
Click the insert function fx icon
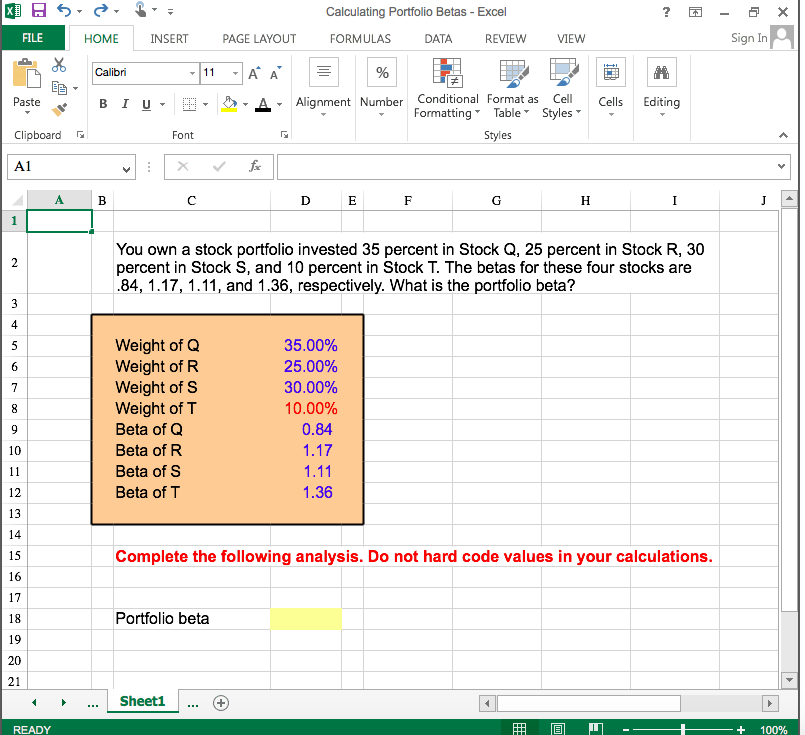pyautogui.click(x=255, y=166)
